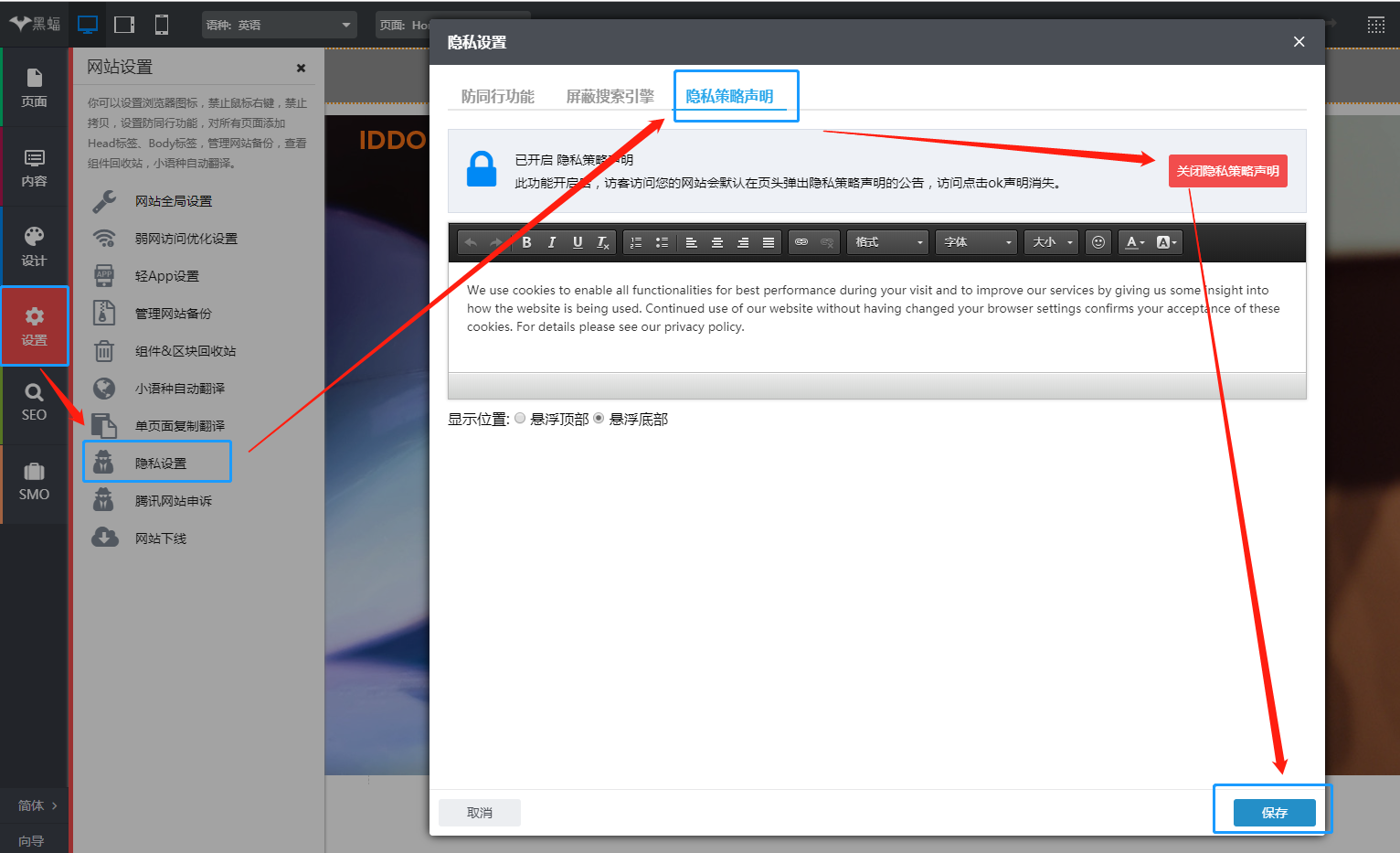Select 悬浮顶部 display position
Viewport: 1400px width, 853px height.
520,418
